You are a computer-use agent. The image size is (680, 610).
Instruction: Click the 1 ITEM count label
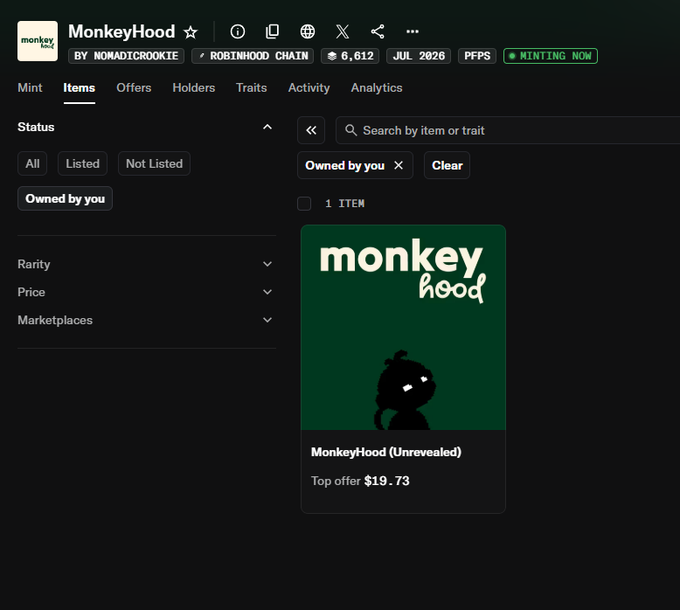click(345, 203)
